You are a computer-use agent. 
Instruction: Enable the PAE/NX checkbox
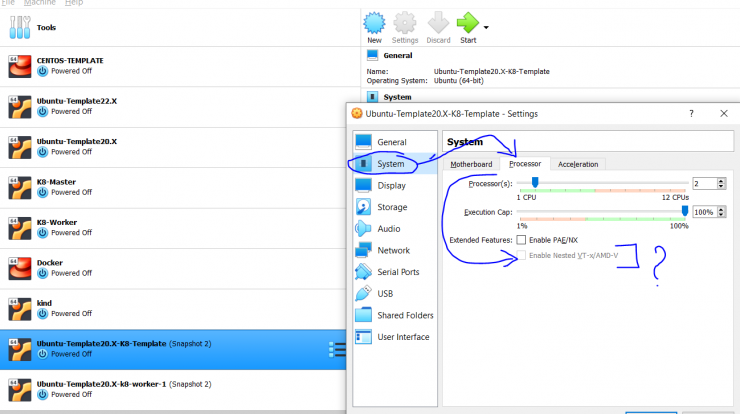point(521,240)
